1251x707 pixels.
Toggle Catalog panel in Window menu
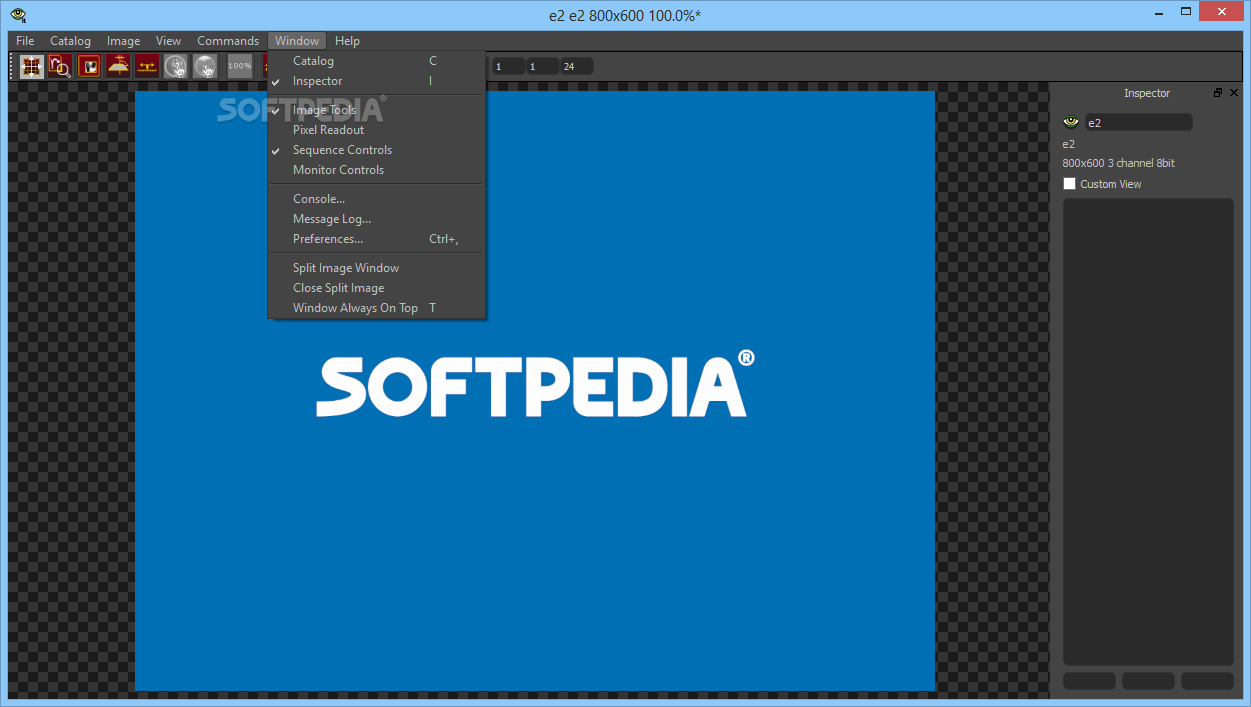376,61
